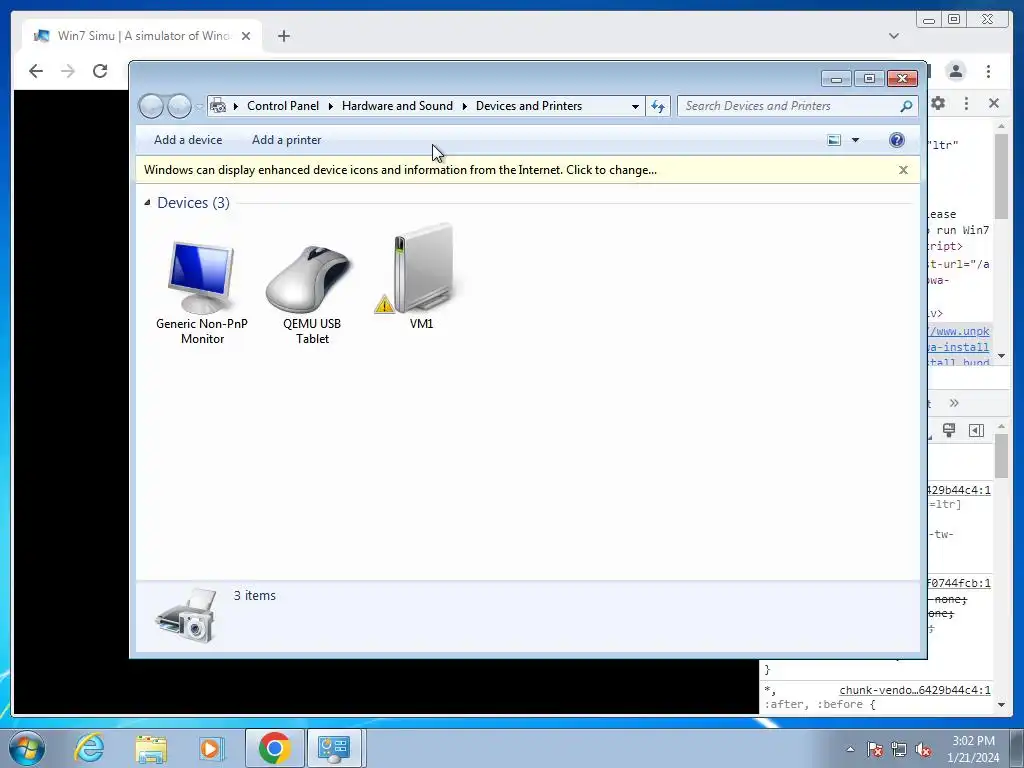Open Windows Media Player from taskbar
Image resolution: width=1024 pixels, height=768 pixels.
212,748
